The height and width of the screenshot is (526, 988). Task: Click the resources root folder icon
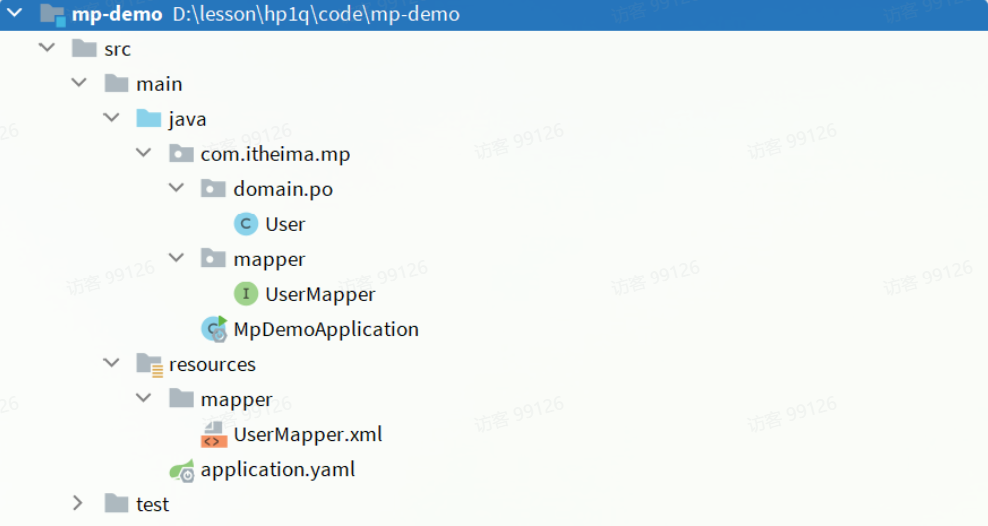click(x=150, y=365)
